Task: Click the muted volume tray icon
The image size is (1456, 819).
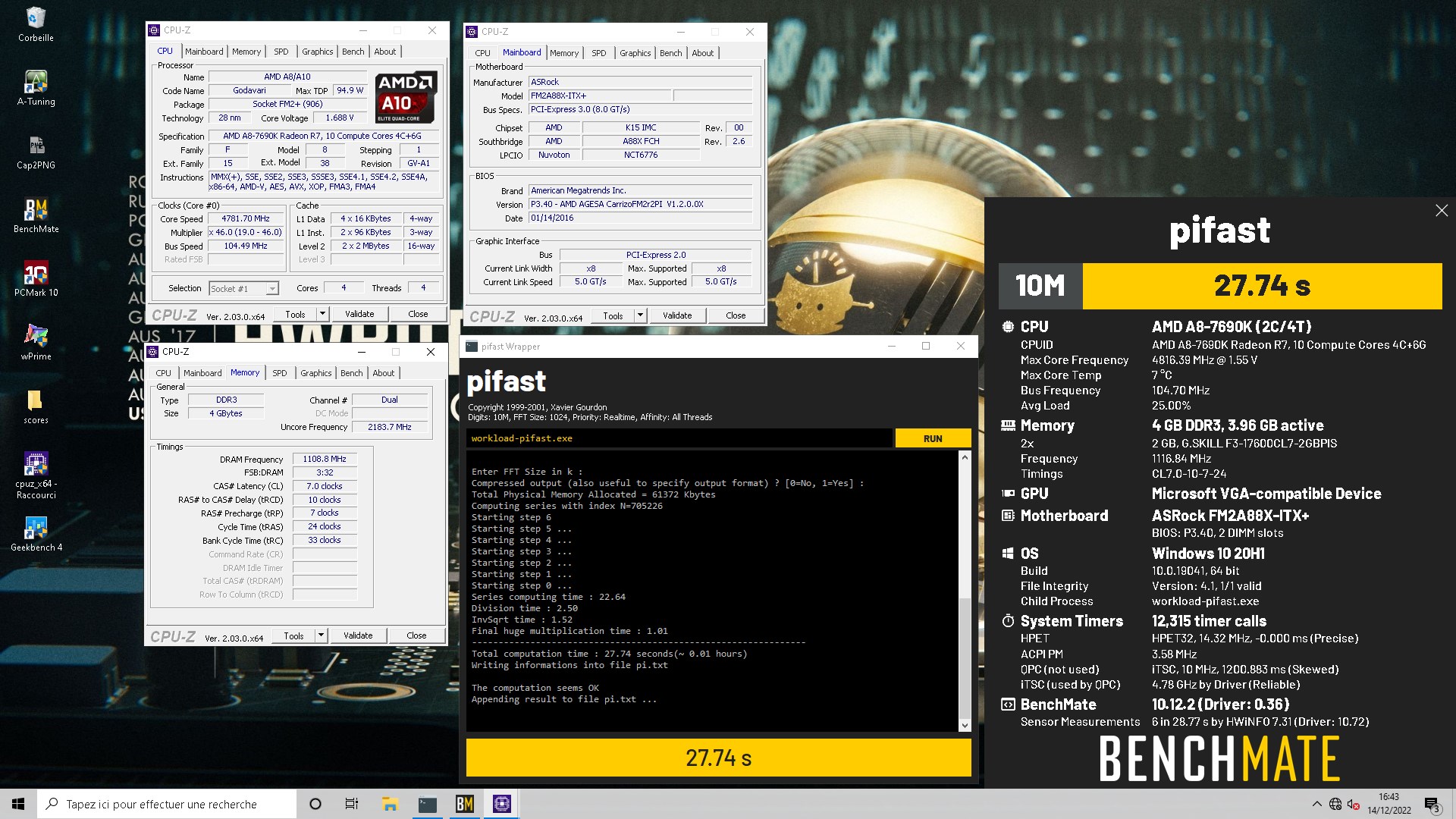Action: tap(1353, 804)
